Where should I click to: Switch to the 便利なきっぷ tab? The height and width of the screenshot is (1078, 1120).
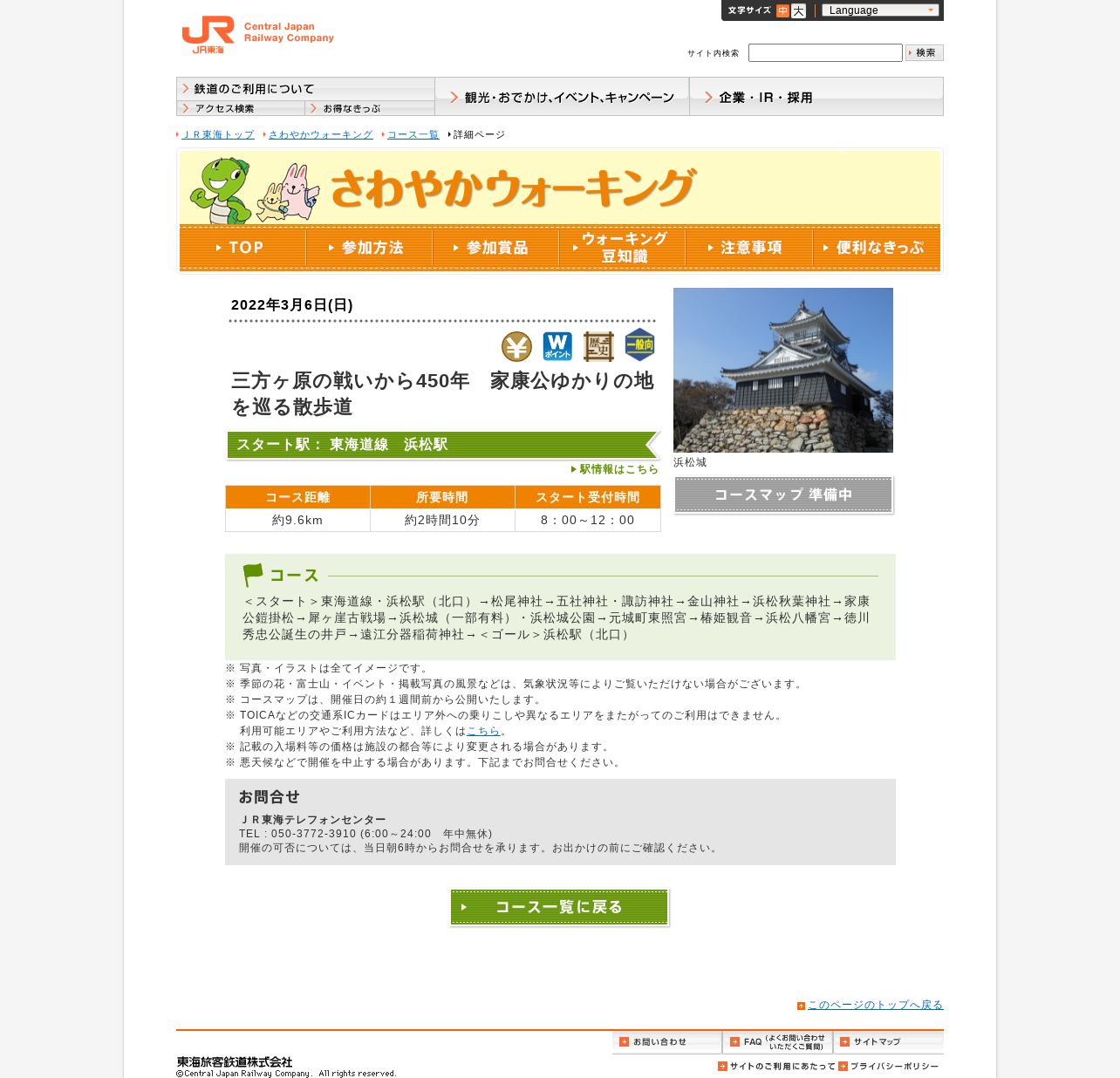coord(877,248)
